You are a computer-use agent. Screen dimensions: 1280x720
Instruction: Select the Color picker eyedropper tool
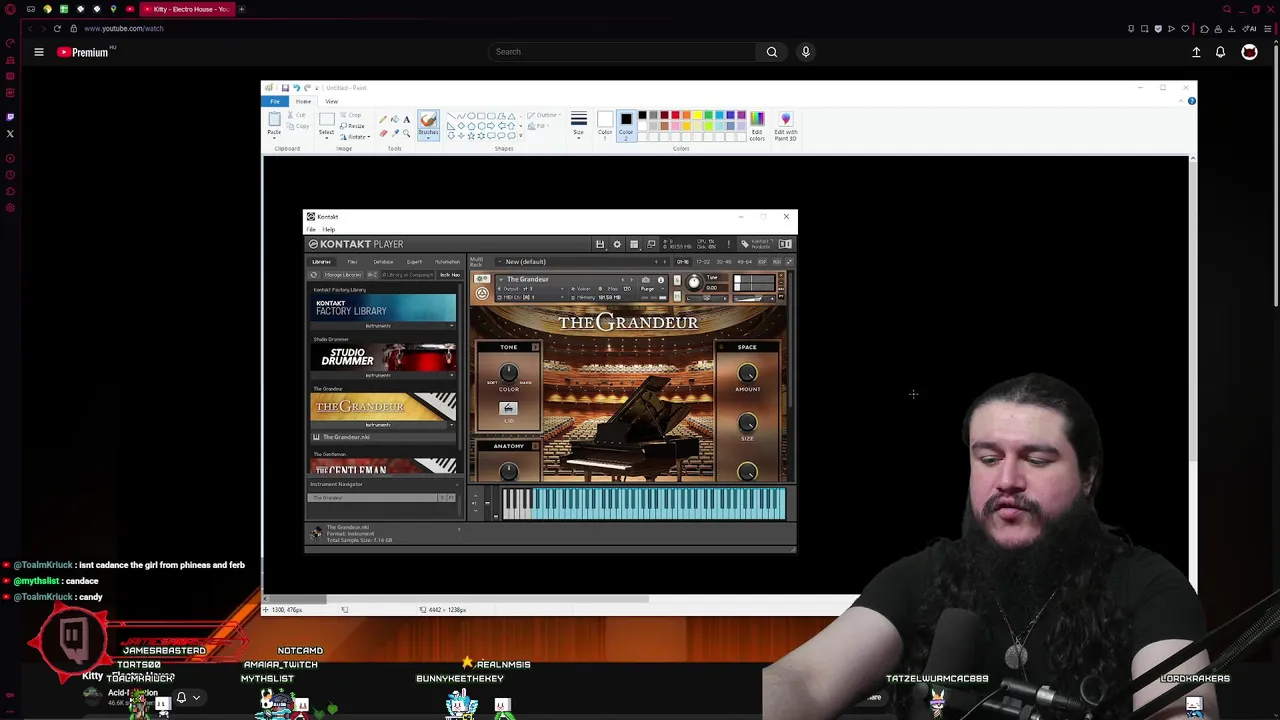[x=395, y=133]
